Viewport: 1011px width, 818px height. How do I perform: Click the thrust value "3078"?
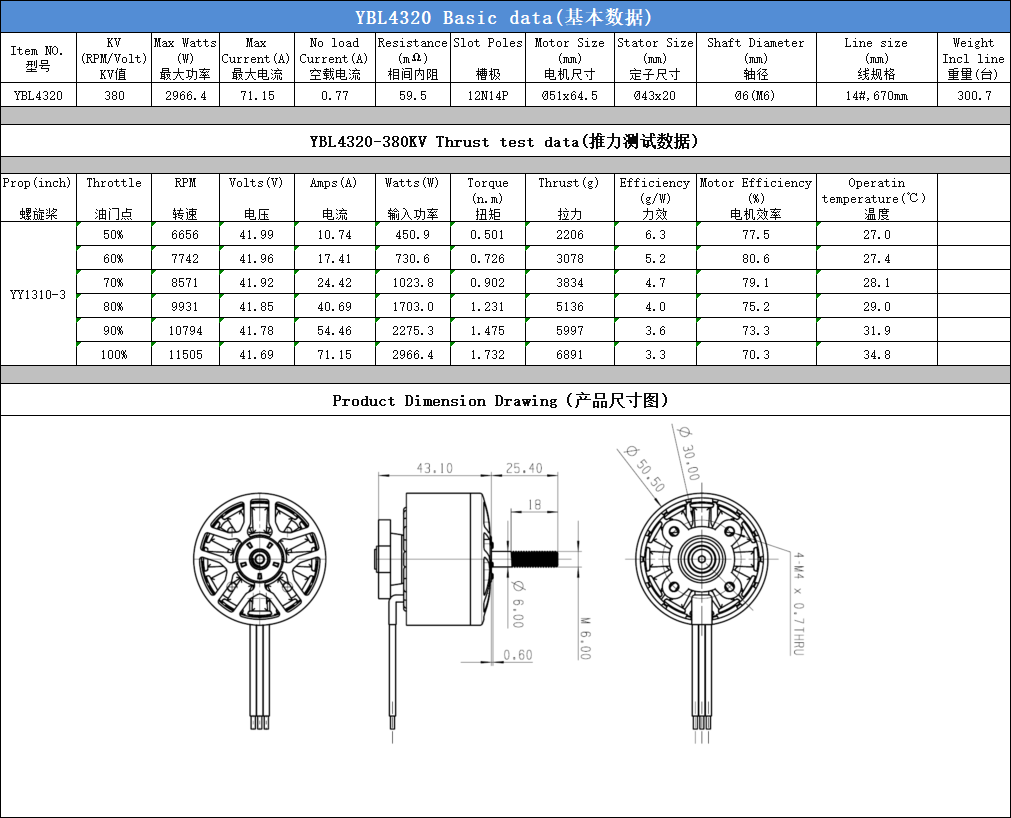(x=570, y=258)
